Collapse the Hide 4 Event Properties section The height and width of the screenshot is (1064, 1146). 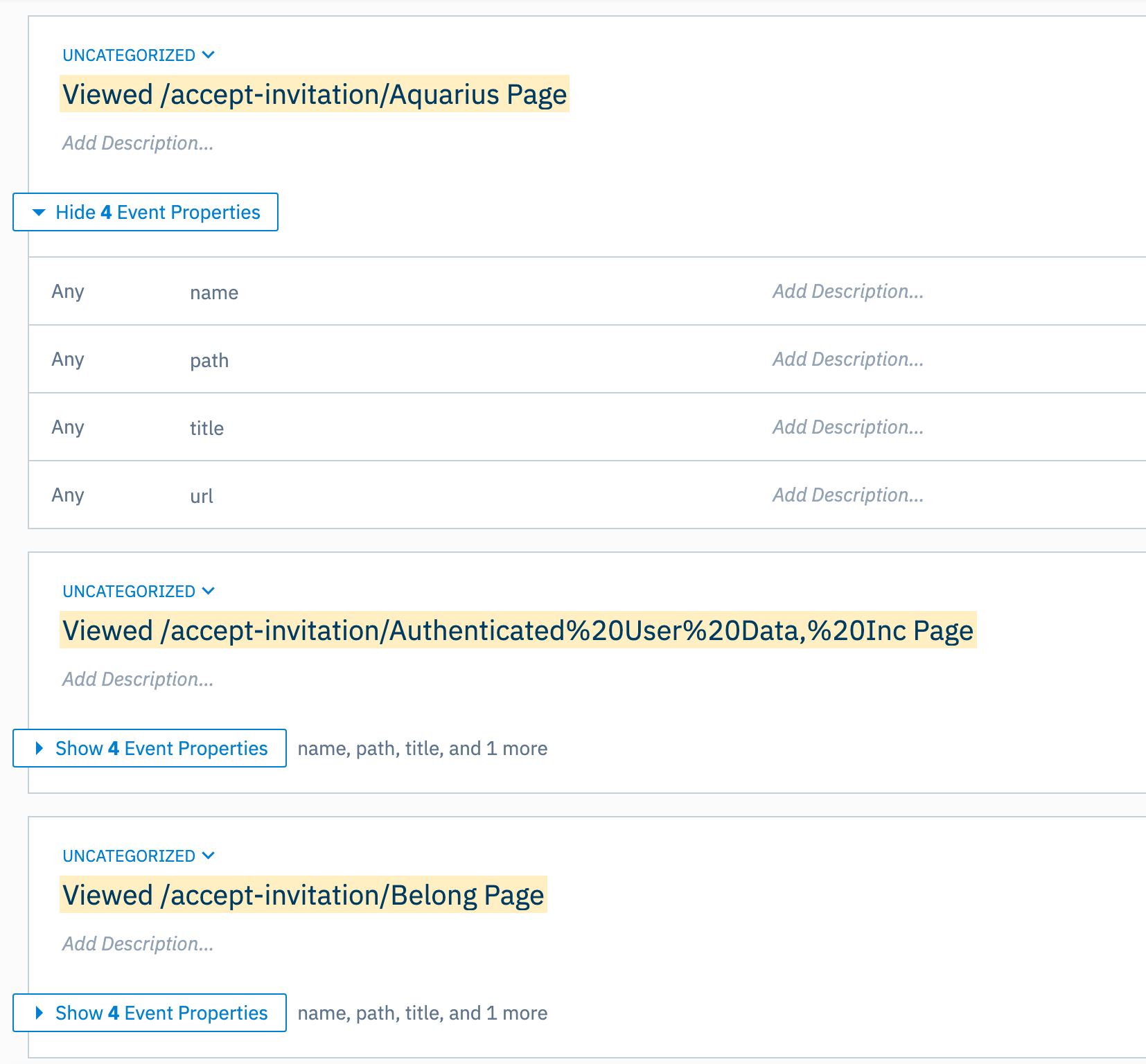(146, 212)
